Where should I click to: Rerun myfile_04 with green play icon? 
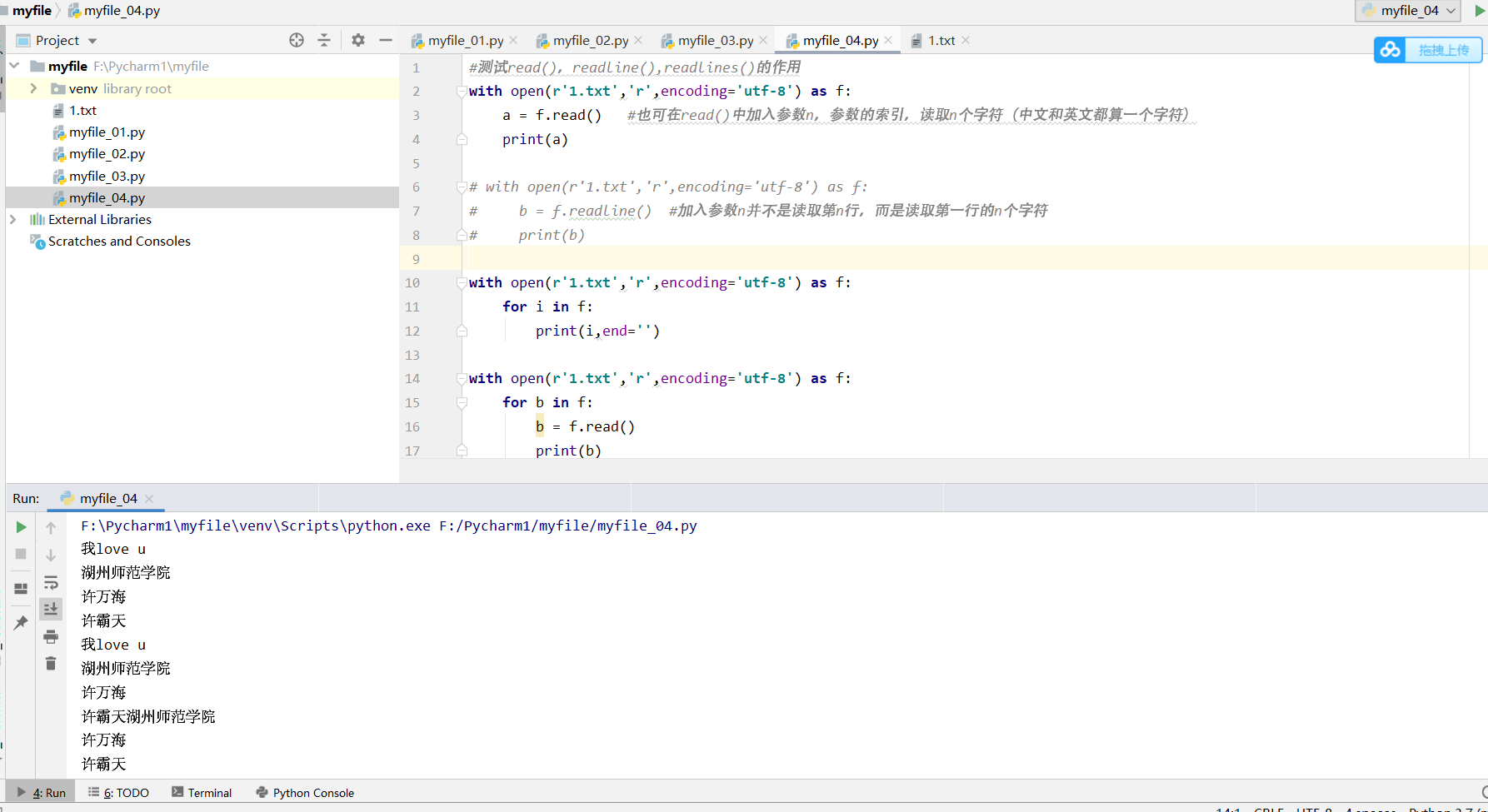point(21,527)
